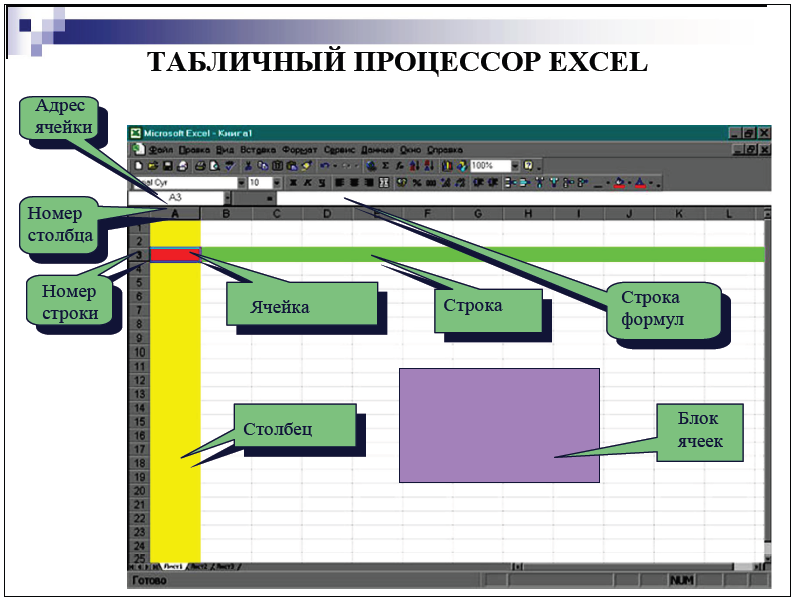This screenshot has width=796, height=600.
Task: Copy selection using the Copy icon
Action: 262,165
